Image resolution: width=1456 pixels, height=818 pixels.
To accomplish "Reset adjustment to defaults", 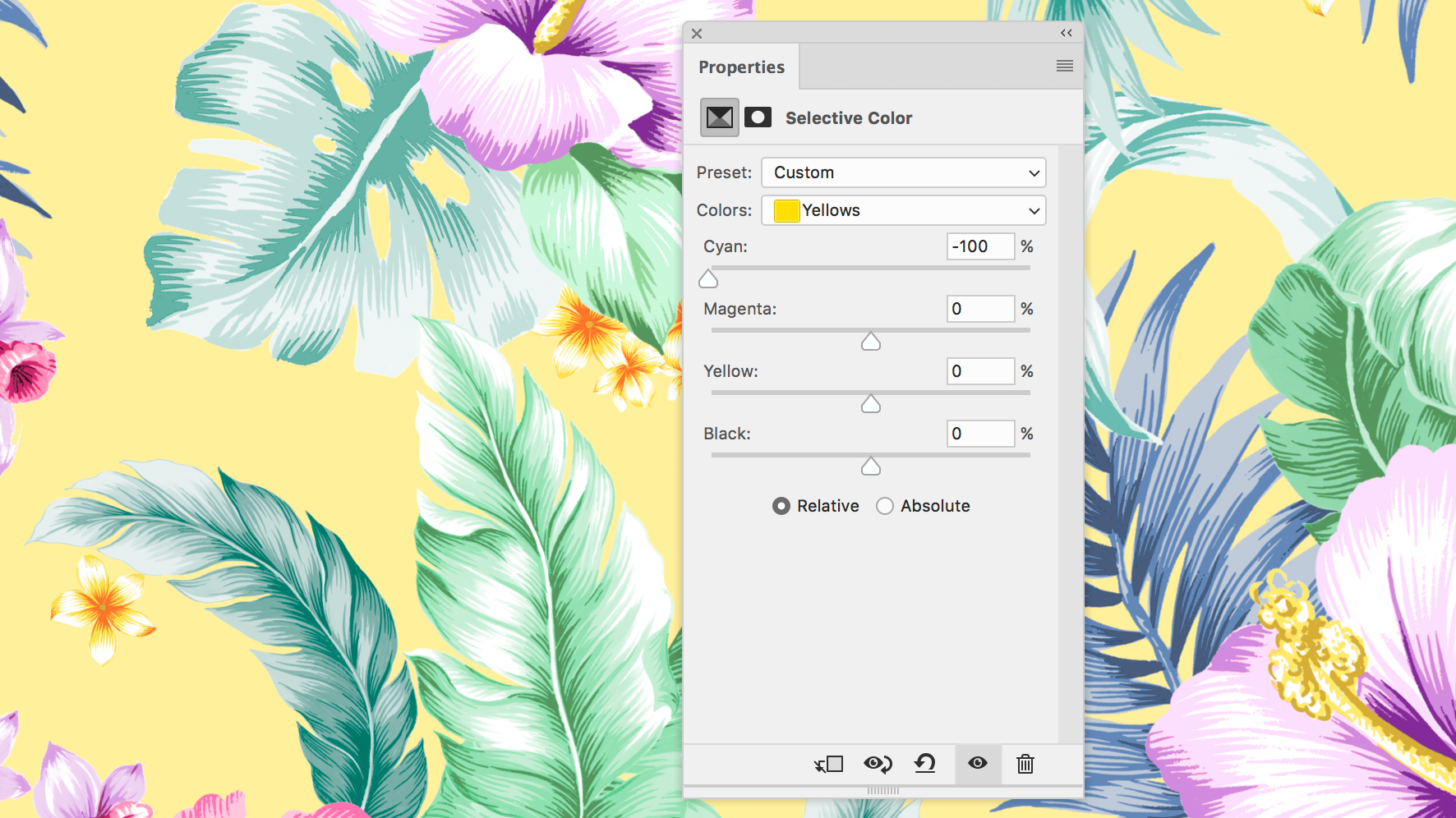I will pos(925,764).
